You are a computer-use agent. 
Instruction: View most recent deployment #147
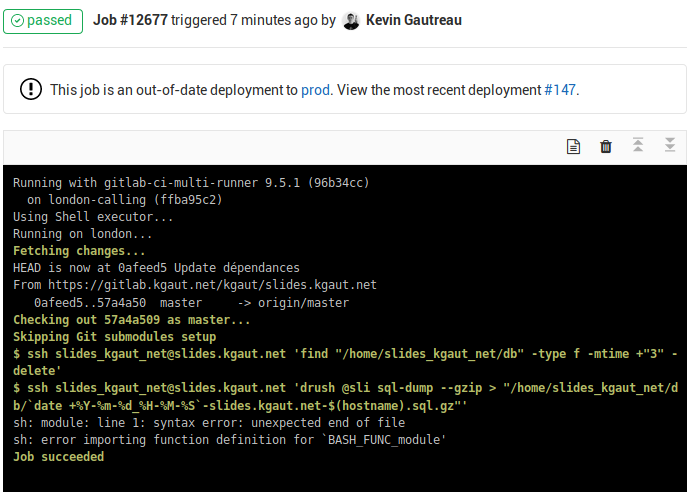[x=560, y=90]
